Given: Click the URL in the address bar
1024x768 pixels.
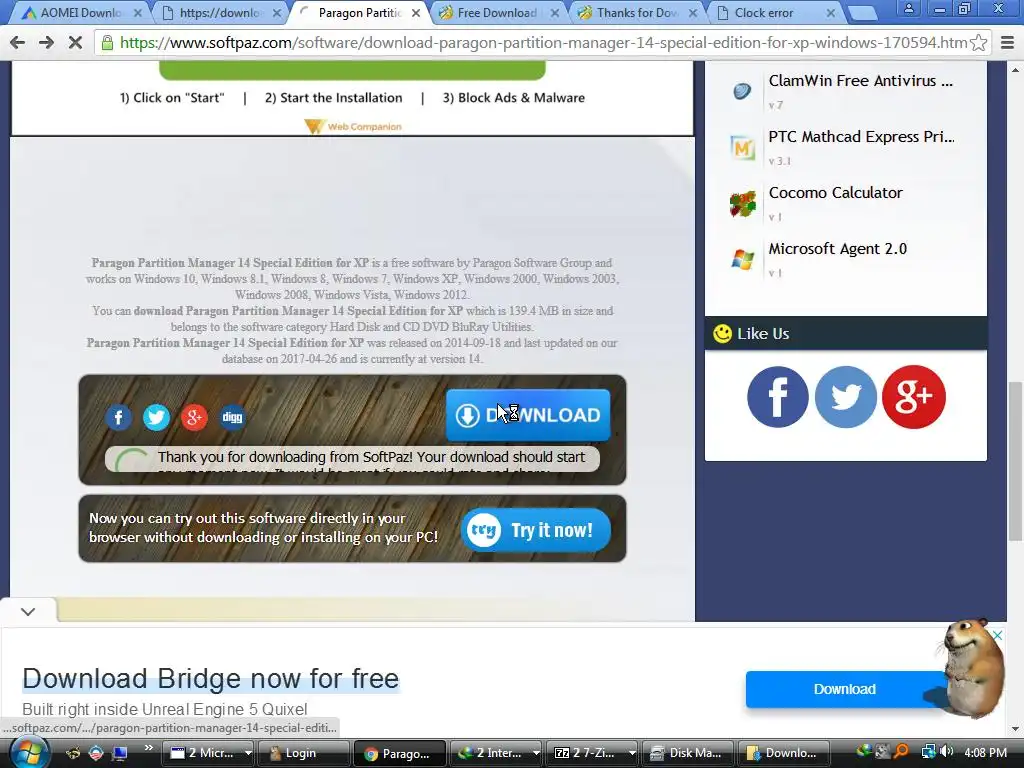Looking at the screenshot, I should [543, 42].
